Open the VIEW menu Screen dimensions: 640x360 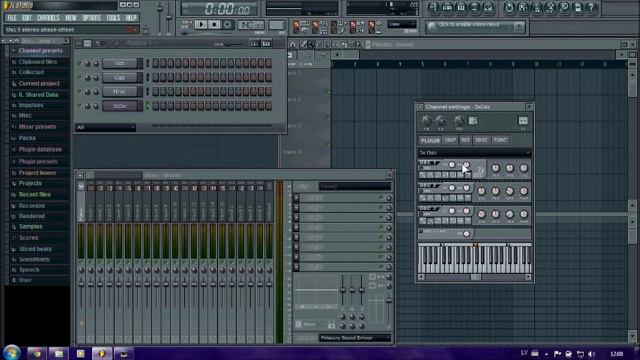[71, 18]
